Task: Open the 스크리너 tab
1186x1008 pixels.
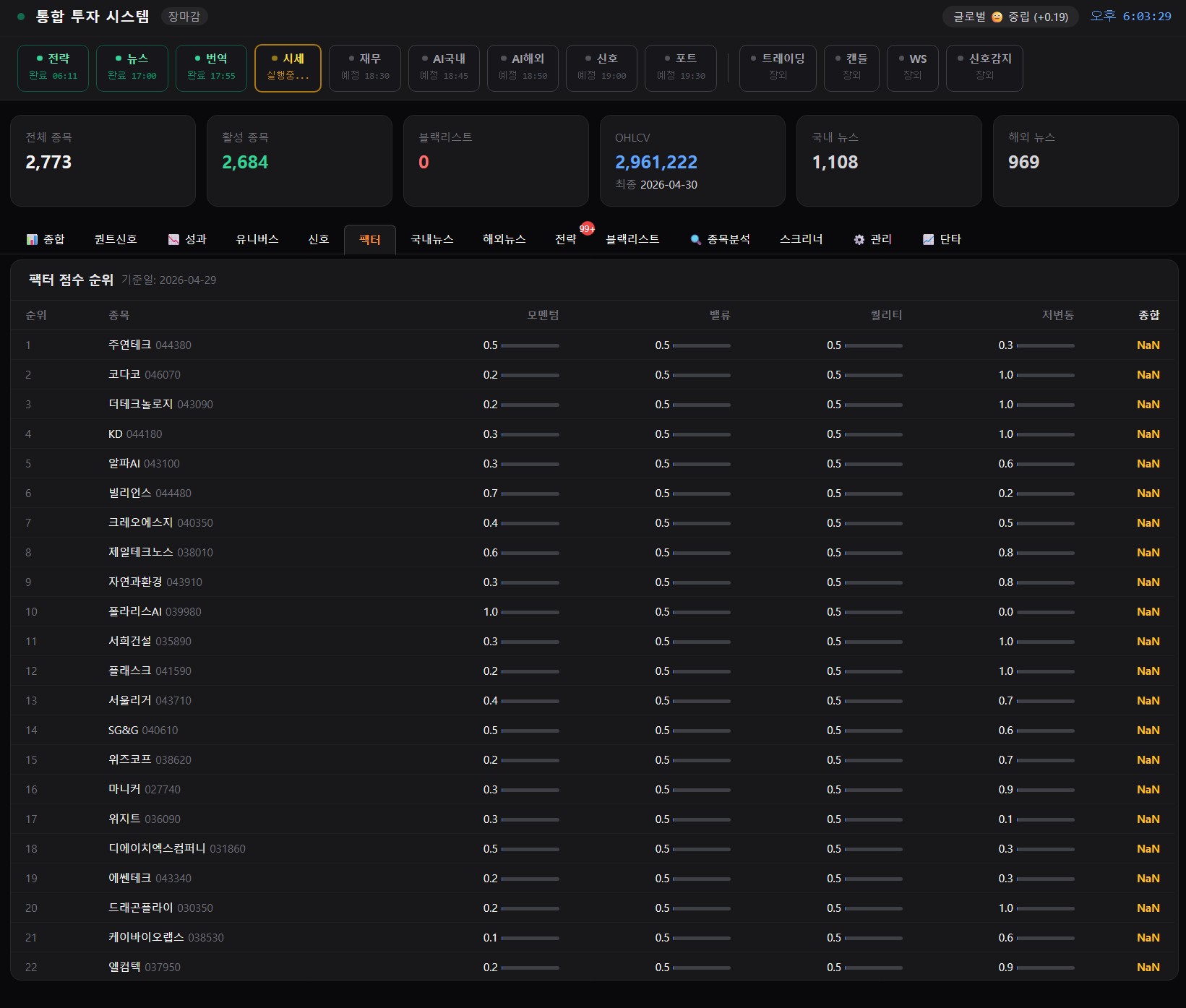Action: 801,238
